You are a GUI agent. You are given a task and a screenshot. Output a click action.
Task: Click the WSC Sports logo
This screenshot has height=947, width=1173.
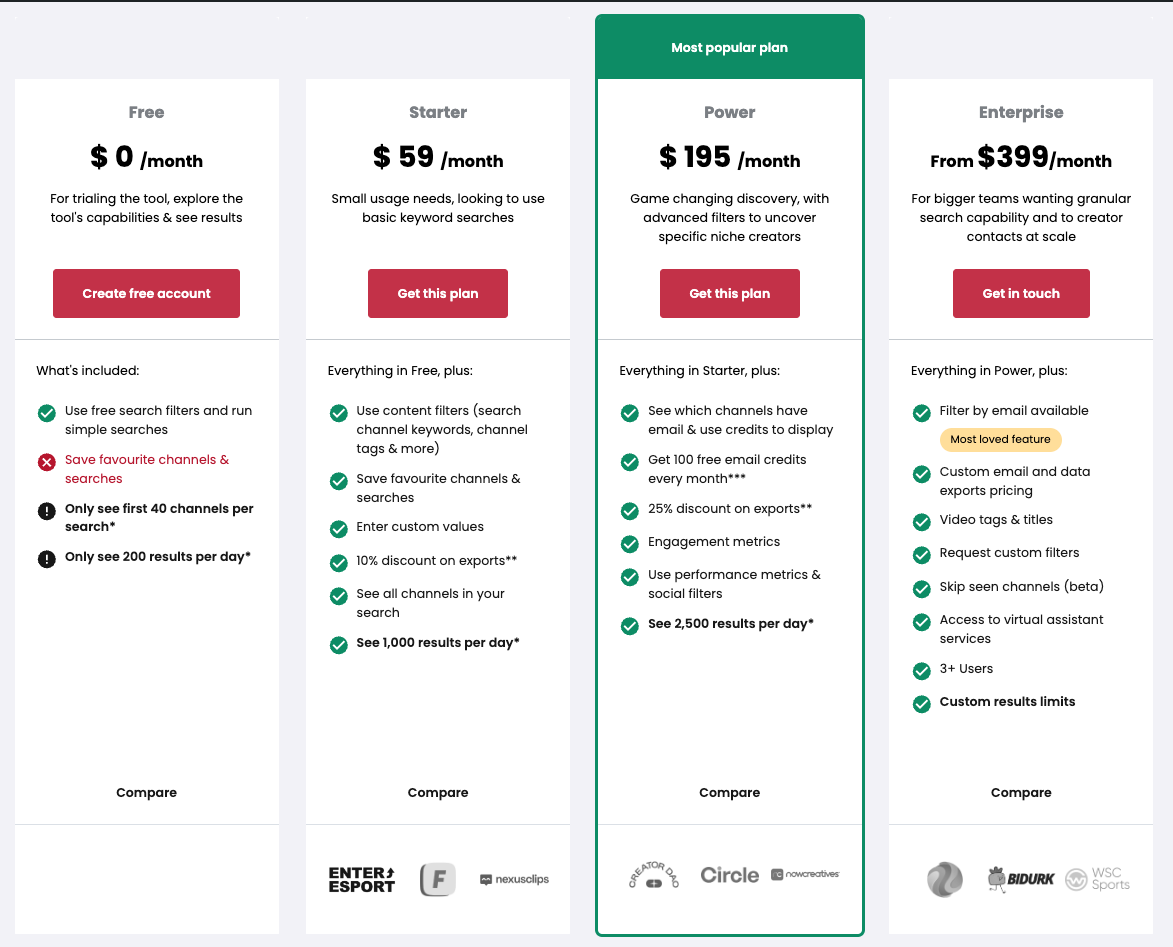(1098, 879)
